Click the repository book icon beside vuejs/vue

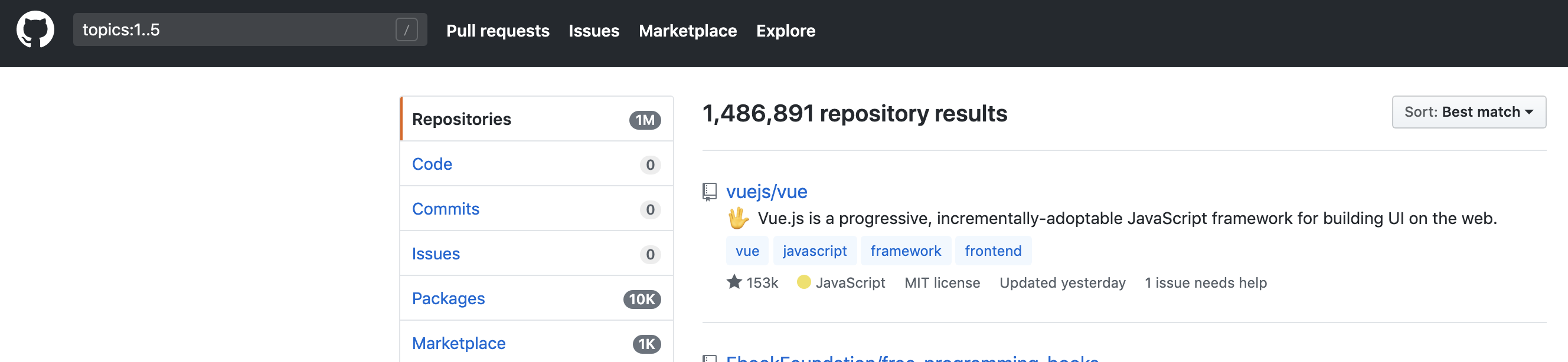[x=709, y=192]
